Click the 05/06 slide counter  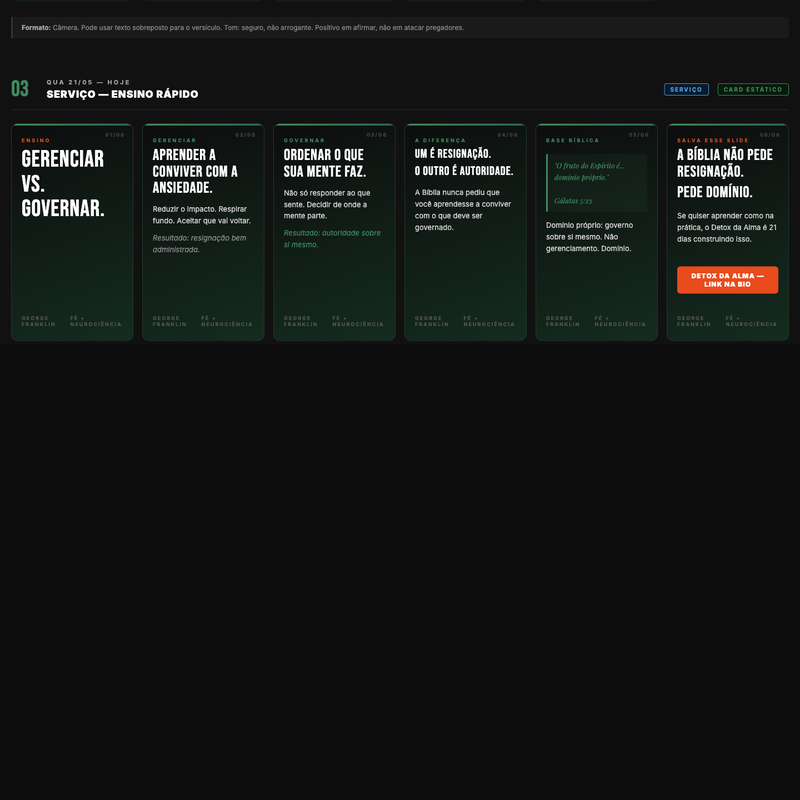point(639,135)
